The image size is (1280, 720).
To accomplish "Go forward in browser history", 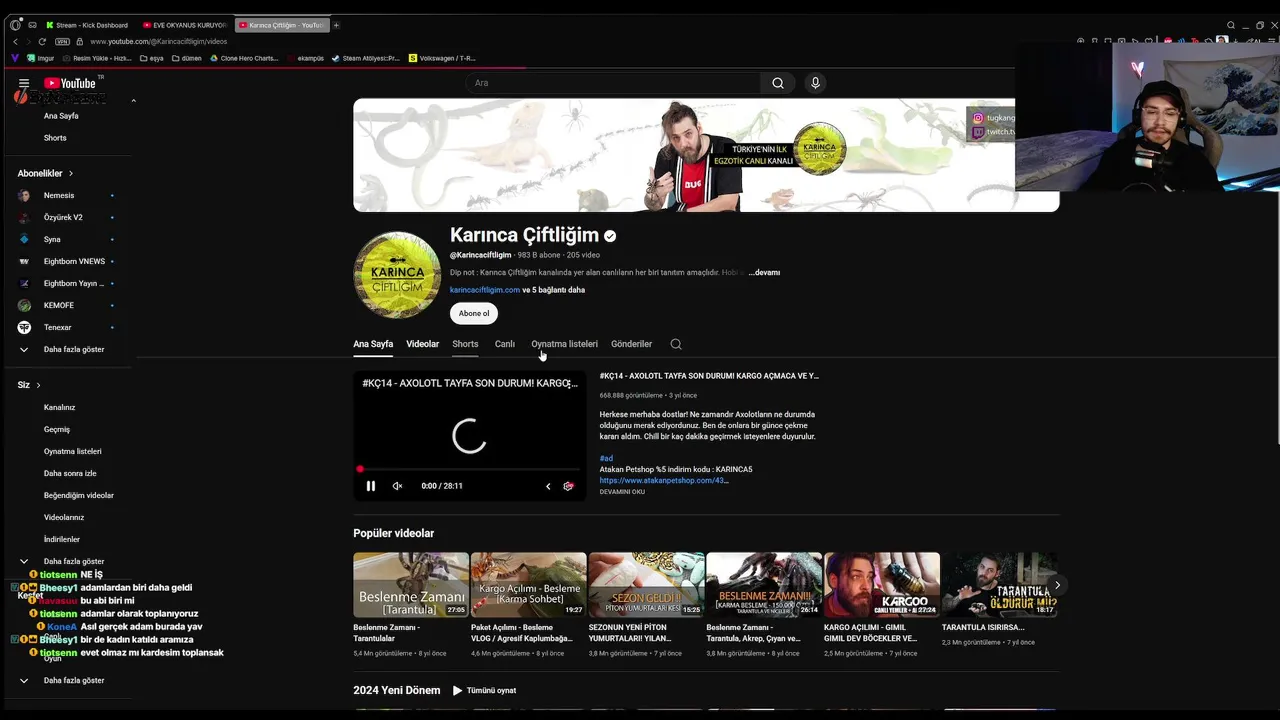I will coord(28,41).
